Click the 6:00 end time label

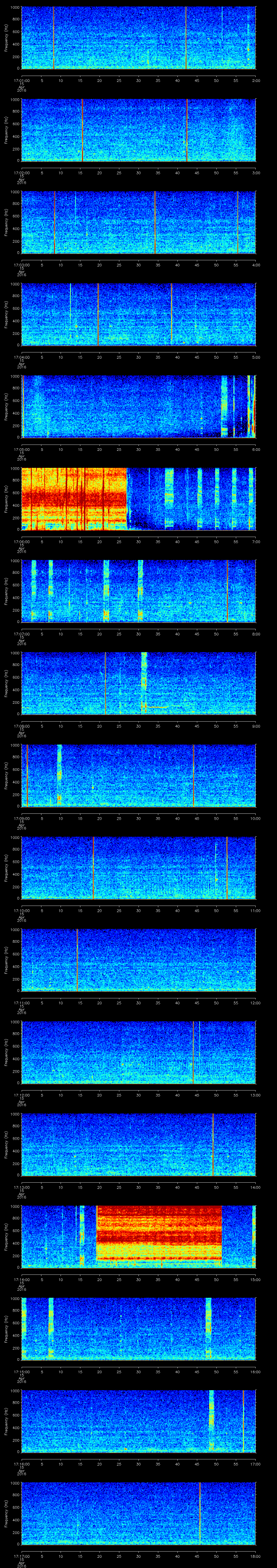click(x=256, y=449)
